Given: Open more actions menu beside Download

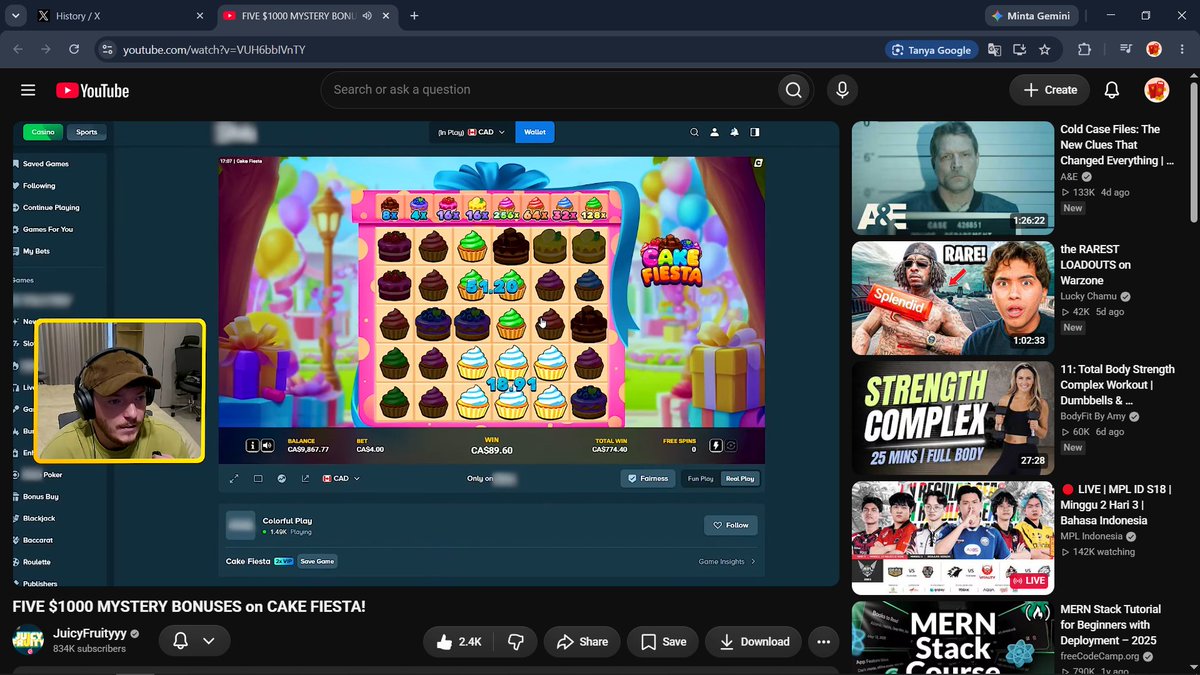Looking at the screenshot, I should click(823, 642).
